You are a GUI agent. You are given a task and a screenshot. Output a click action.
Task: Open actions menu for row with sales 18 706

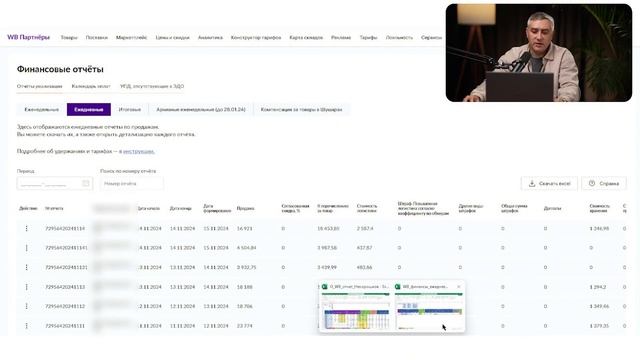click(27, 306)
